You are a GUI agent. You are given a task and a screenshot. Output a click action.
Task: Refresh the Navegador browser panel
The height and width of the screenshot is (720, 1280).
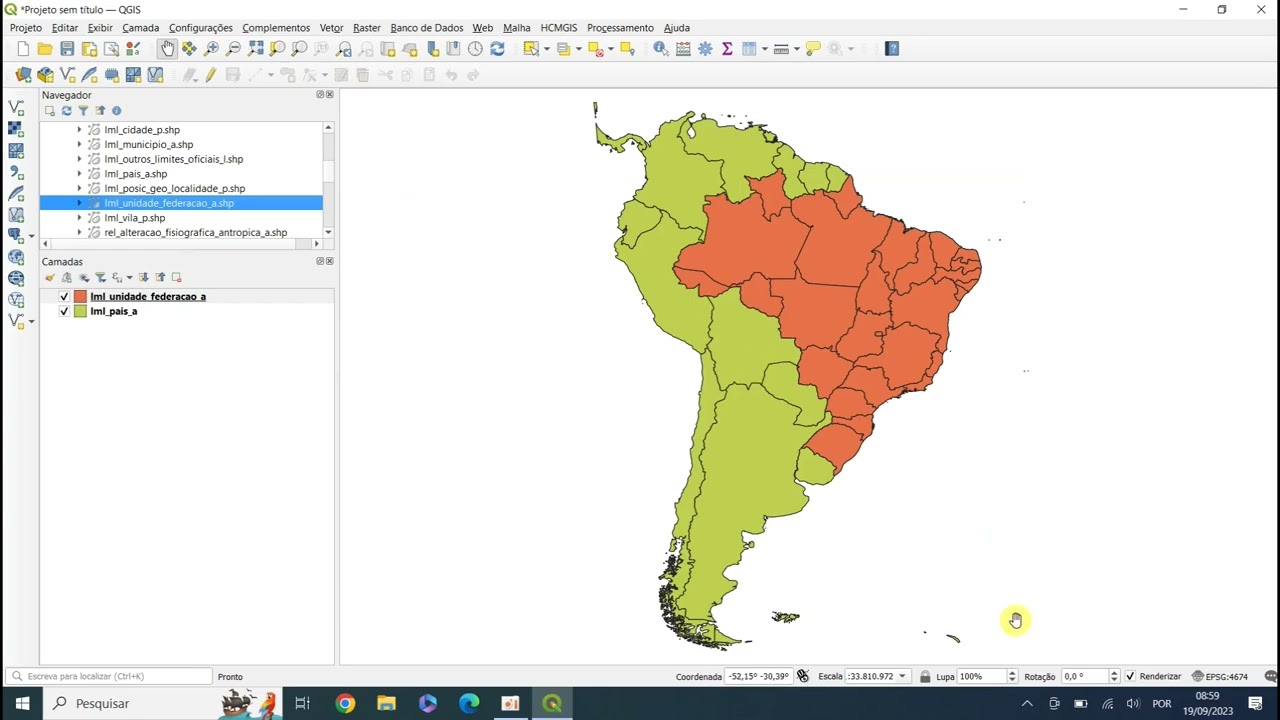(x=66, y=111)
